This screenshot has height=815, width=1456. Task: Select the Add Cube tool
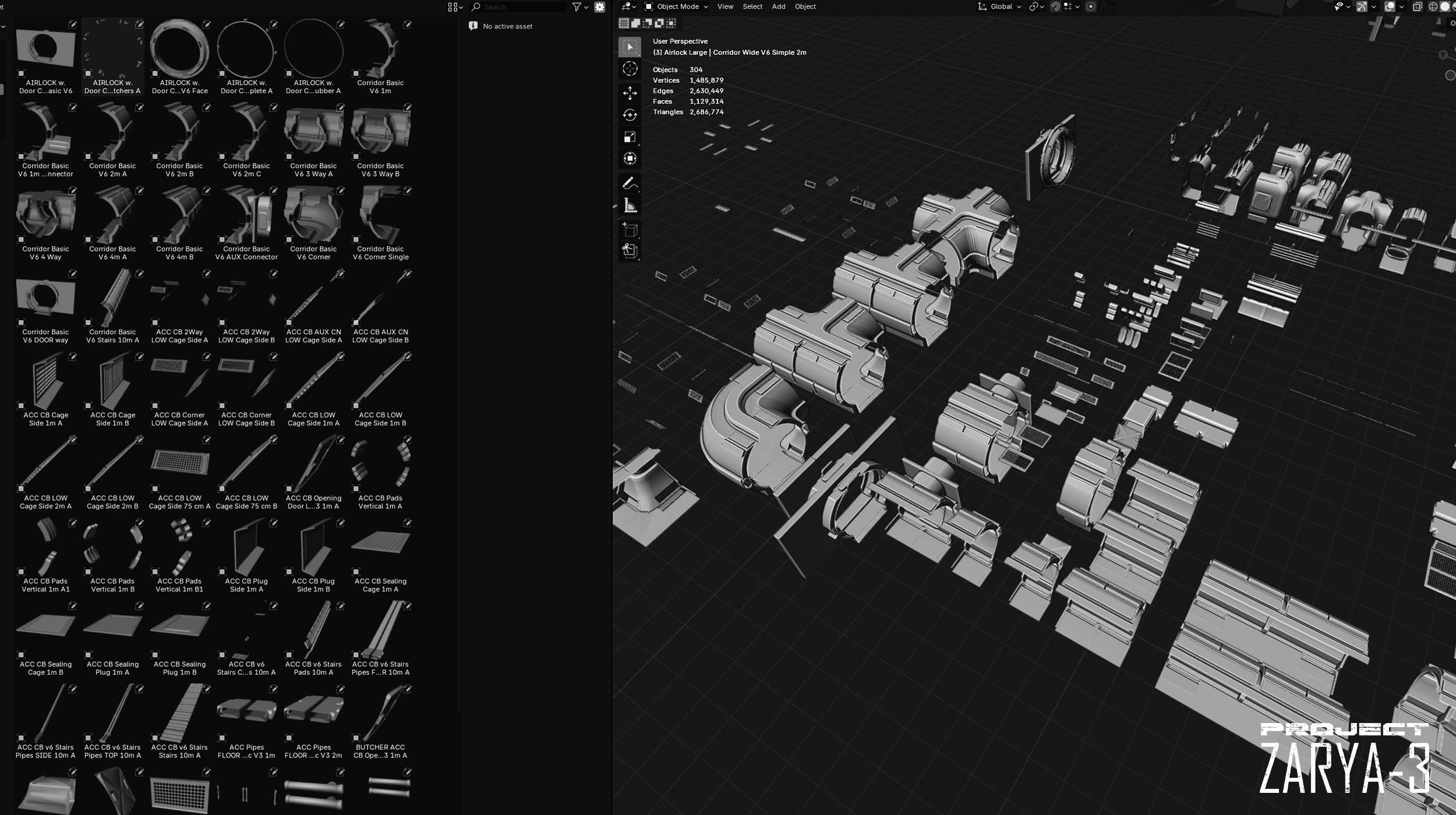coord(630,230)
